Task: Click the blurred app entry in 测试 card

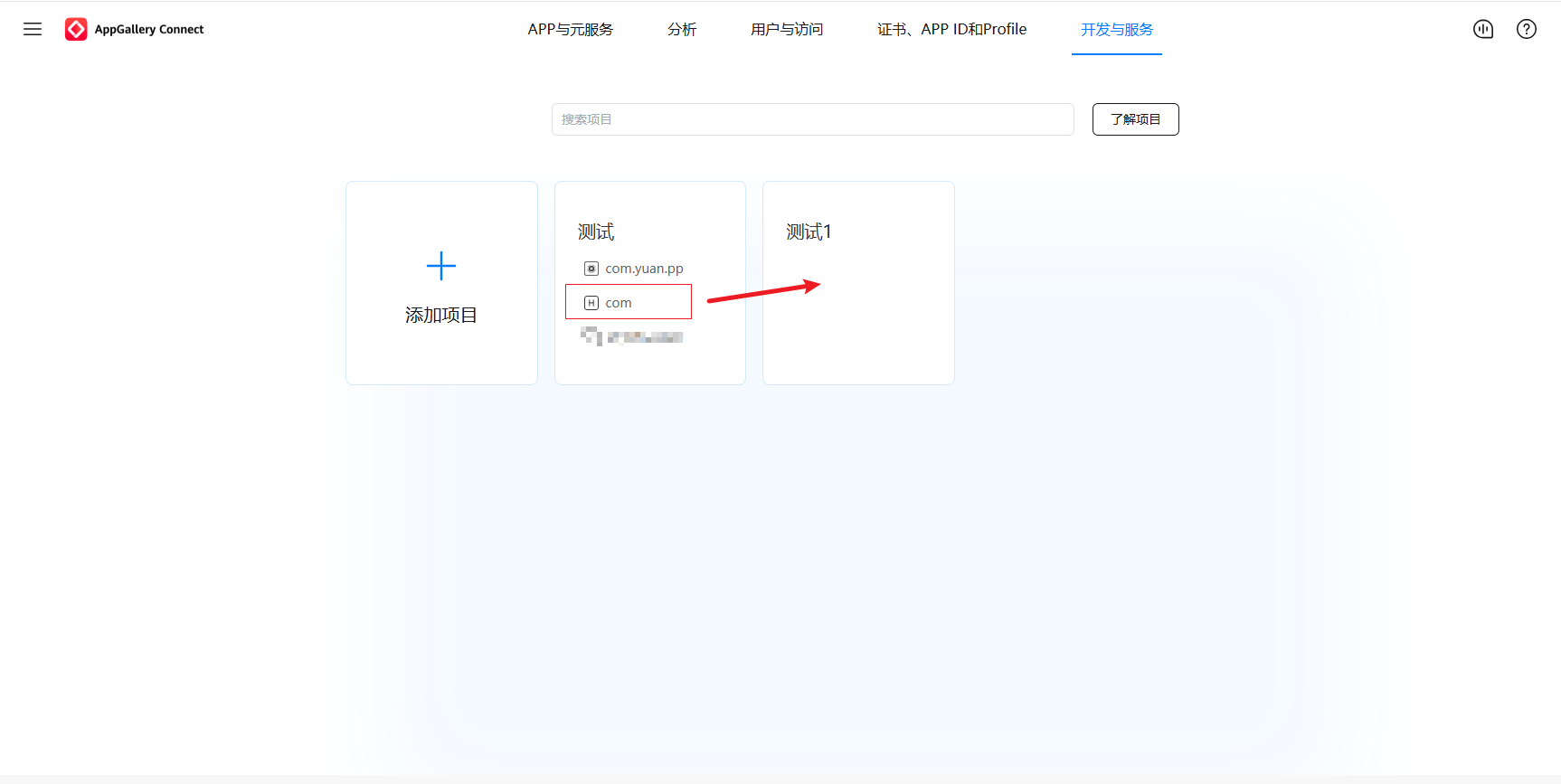Action: [x=633, y=337]
